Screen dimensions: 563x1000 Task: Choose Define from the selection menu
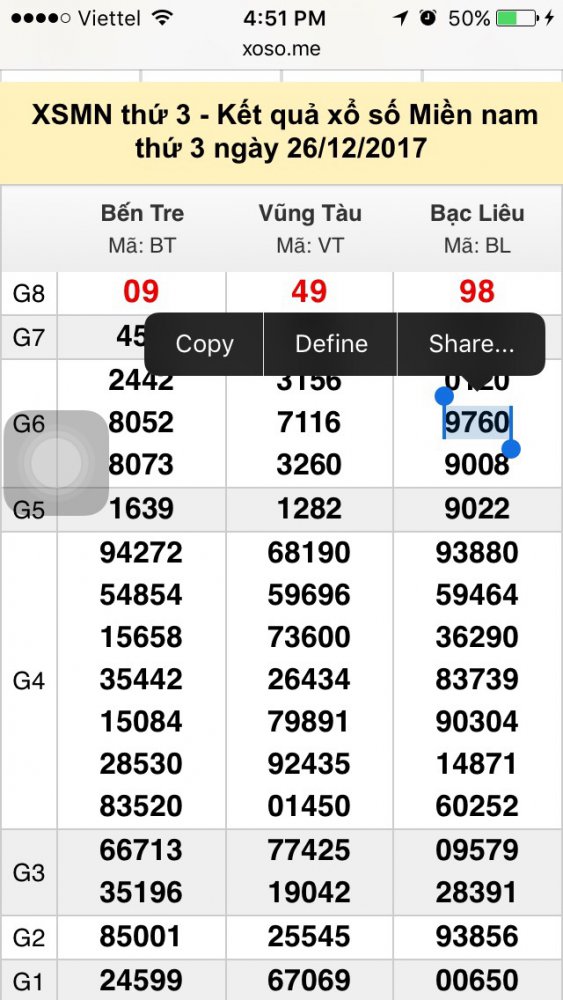(x=331, y=344)
